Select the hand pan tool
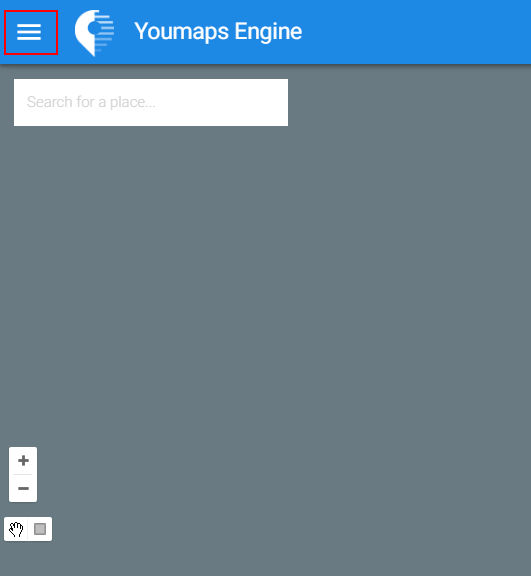Screen dimensions: 531x576 click(16, 529)
